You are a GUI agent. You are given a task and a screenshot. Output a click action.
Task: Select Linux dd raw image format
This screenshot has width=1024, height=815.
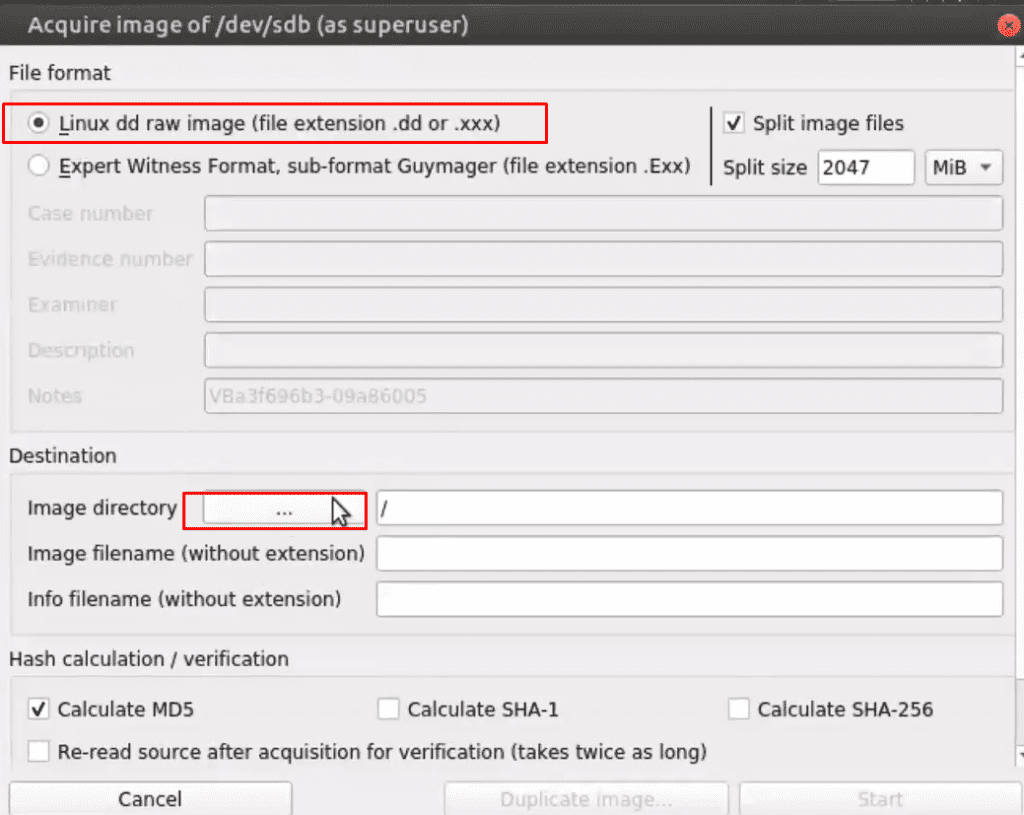pyautogui.click(x=39, y=123)
